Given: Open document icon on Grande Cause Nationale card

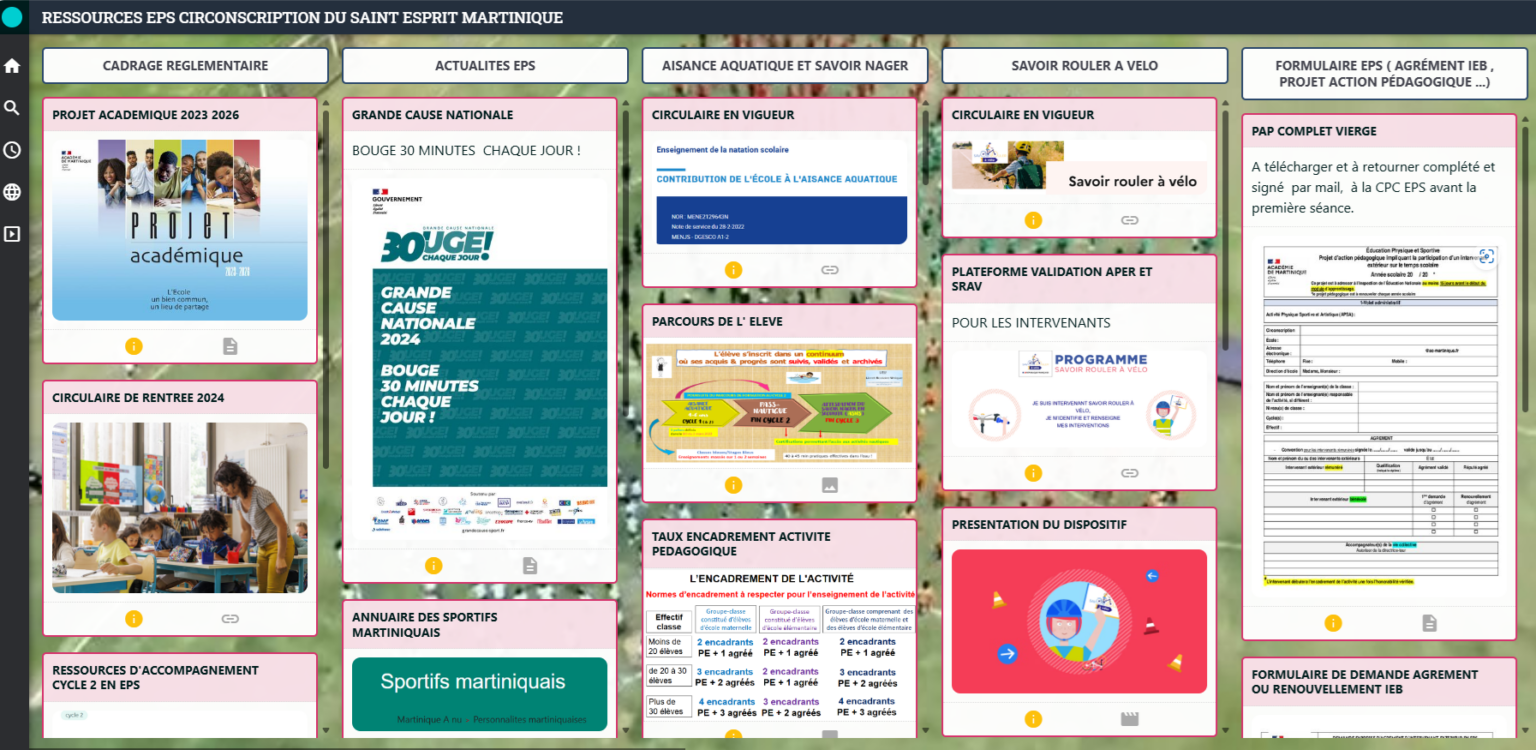Looking at the screenshot, I should click(530, 566).
